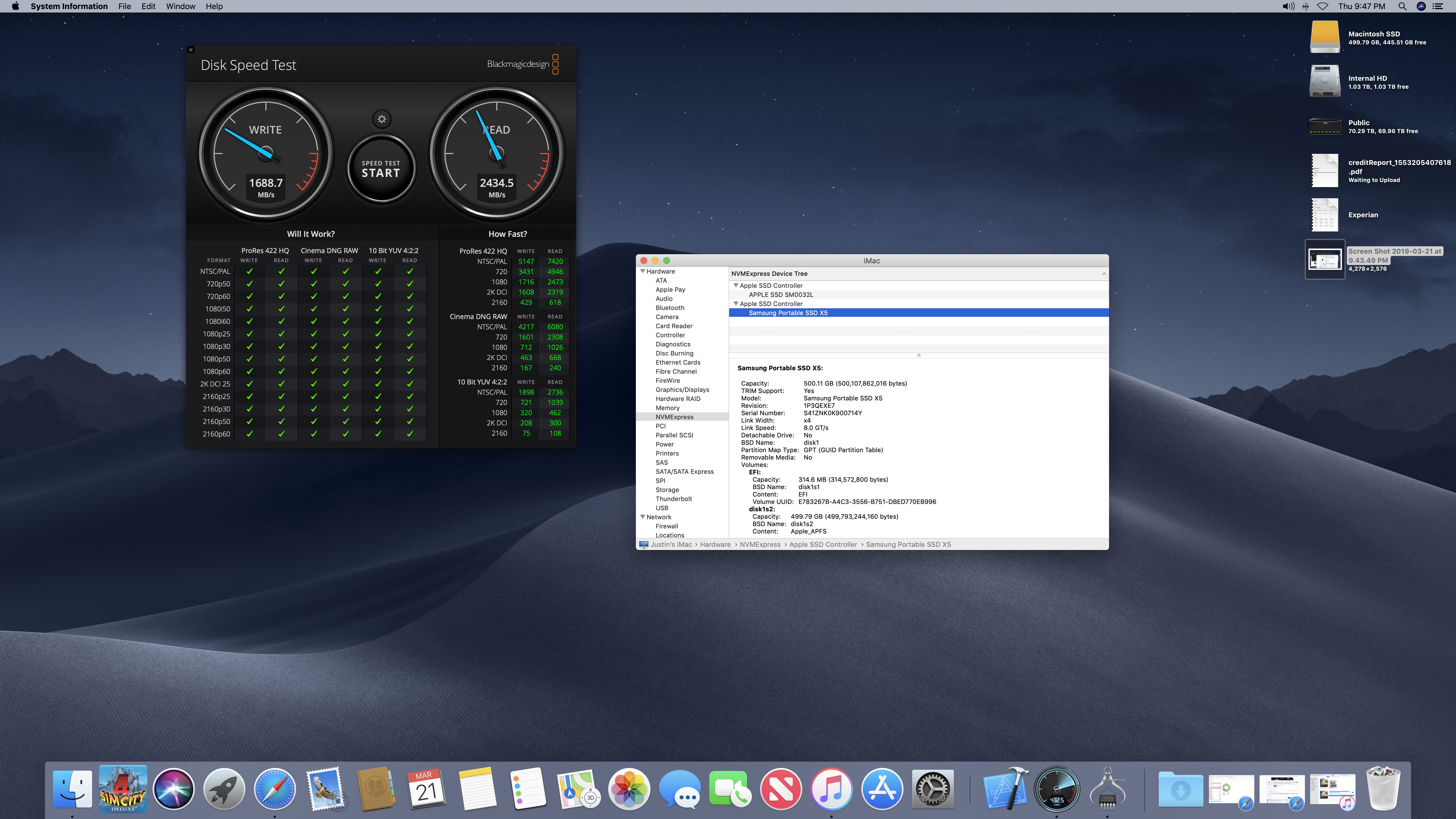Image resolution: width=1456 pixels, height=819 pixels.
Task: Open Siri from the Dock
Action: pyautogui.click(x=173, y=789)
